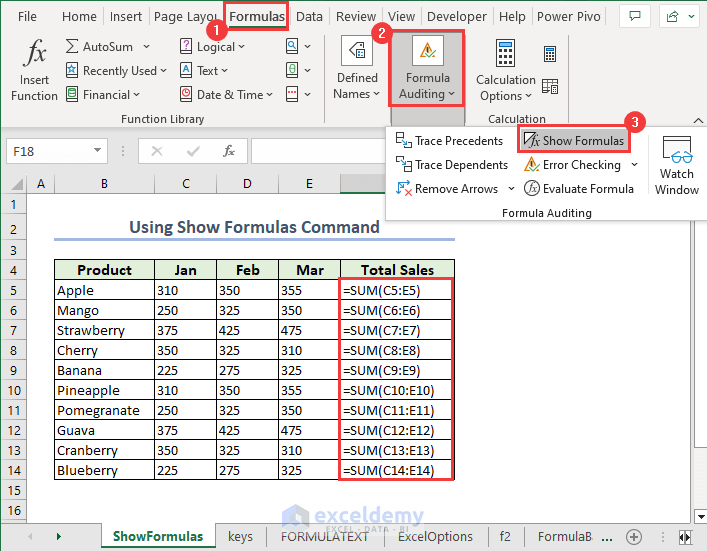
Task: Switch to the Review ribbon tab
Action: [x=356, y=17]
